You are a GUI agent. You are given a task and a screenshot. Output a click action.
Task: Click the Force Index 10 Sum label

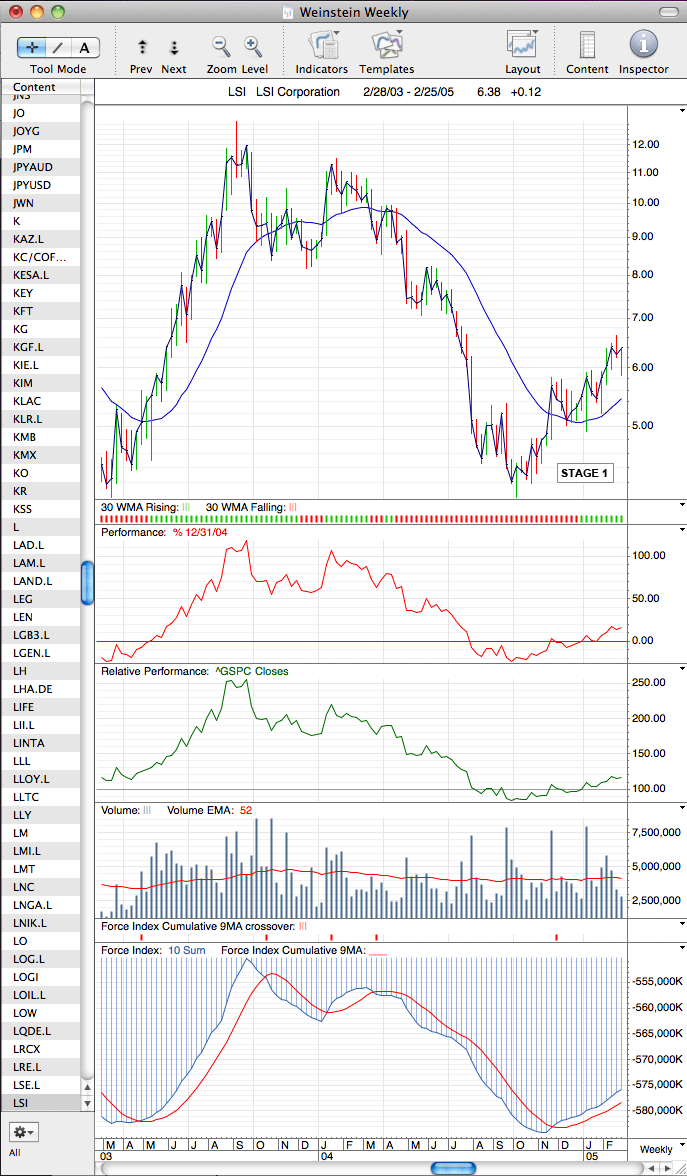(152, 950)
